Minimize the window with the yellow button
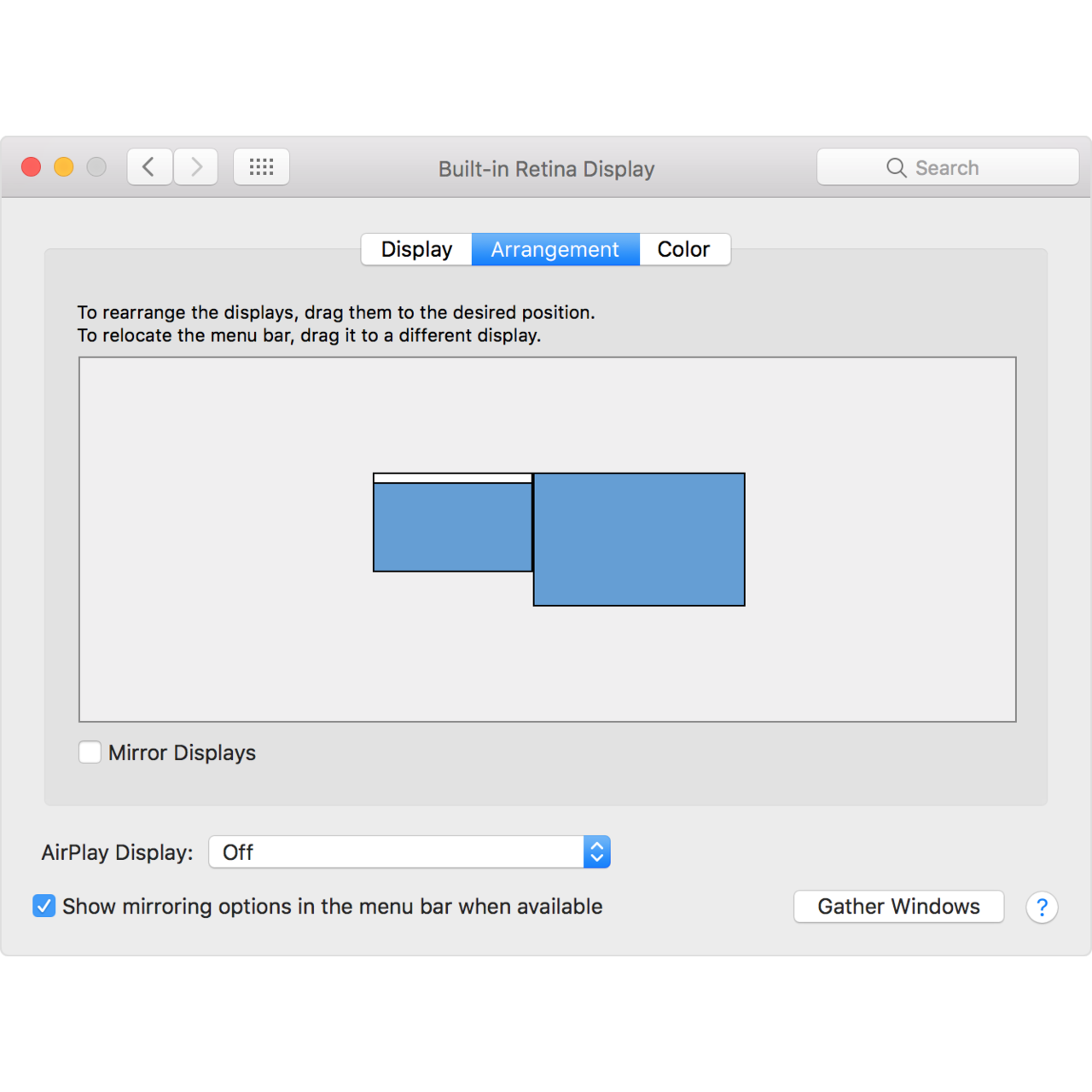1092x1092 pixels. click(64, 167)
